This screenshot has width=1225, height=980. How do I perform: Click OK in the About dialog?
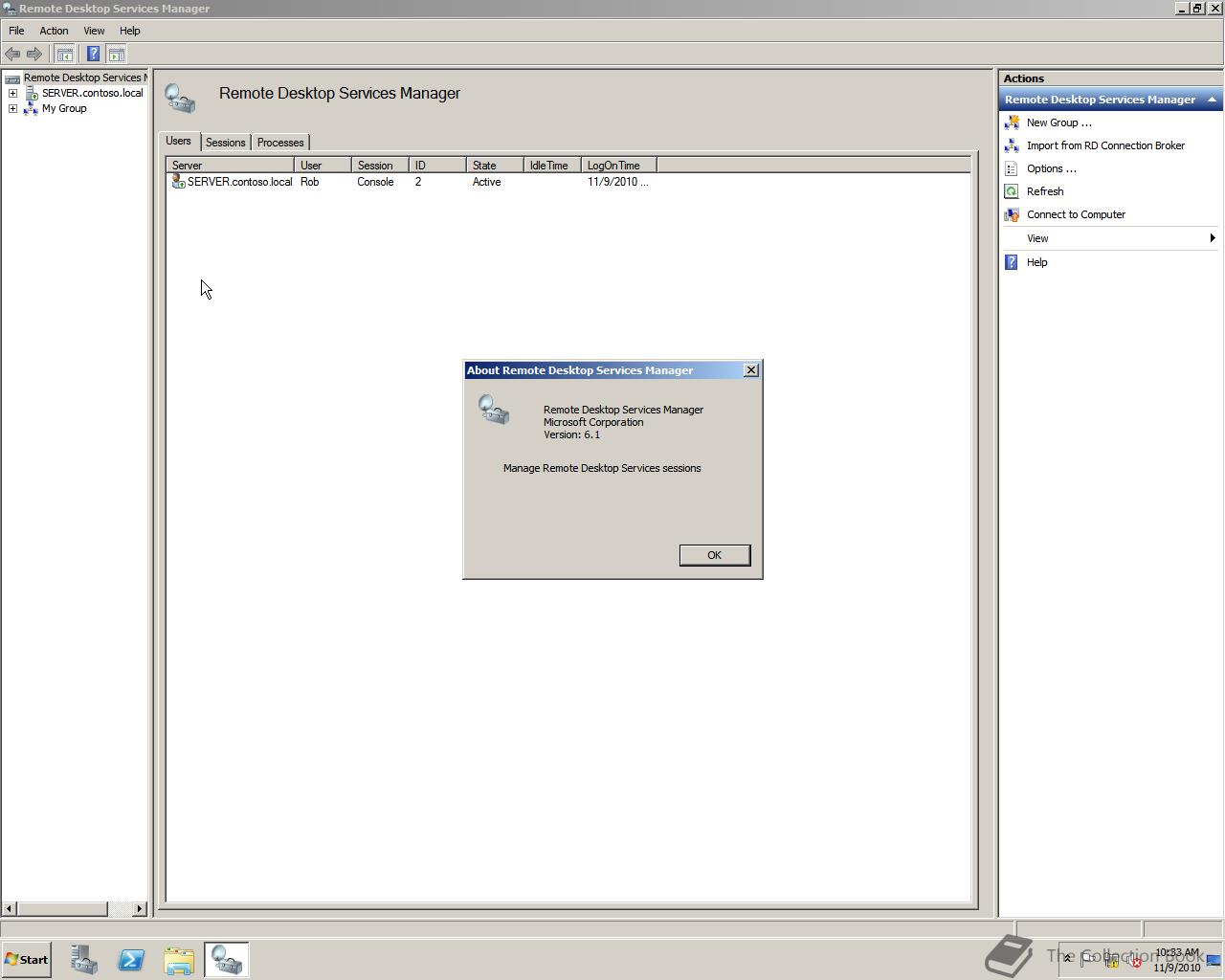tap(714, 555)
